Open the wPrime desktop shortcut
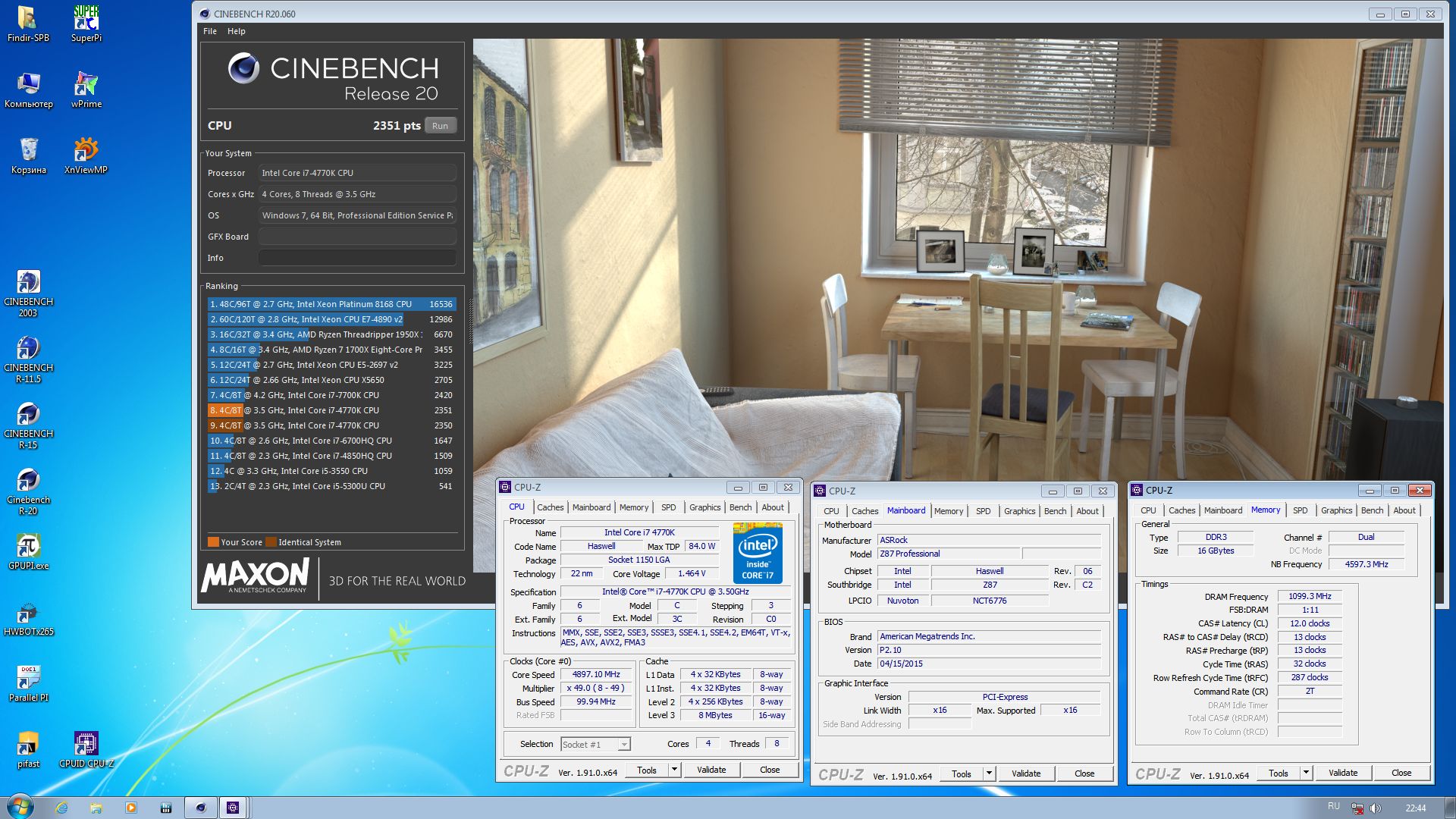Screen dimensions: 1456x819 (x=86, y=89)
